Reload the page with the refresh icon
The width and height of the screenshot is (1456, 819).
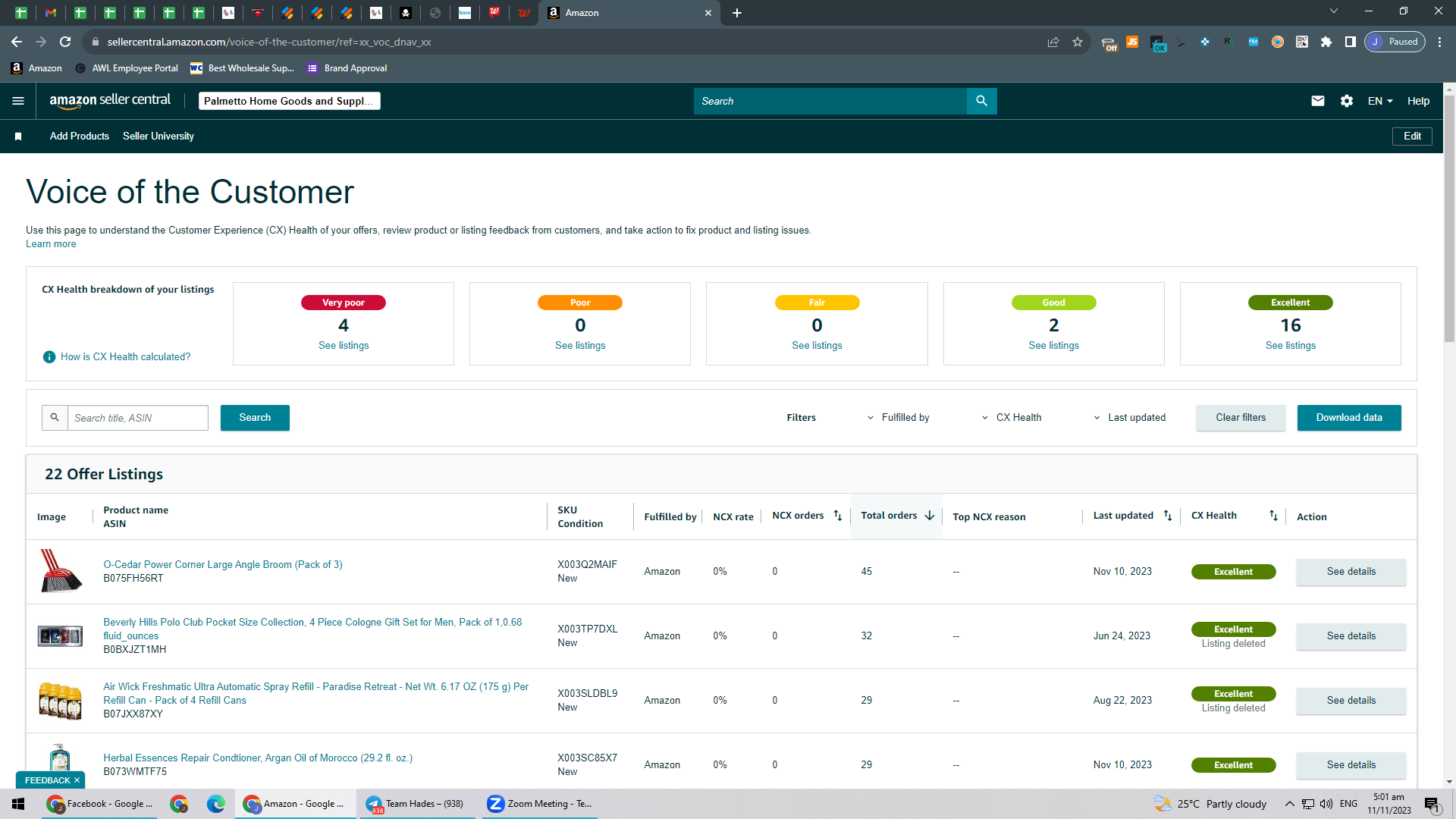click(65, 42)
